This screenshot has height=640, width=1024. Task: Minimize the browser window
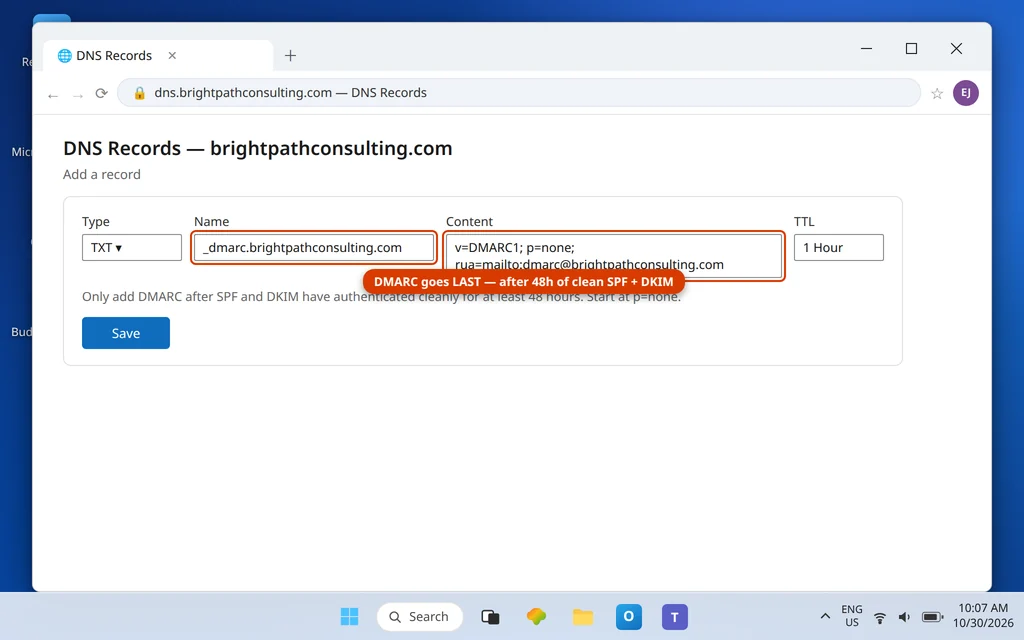pyautogui.click(x=866, y=48)
